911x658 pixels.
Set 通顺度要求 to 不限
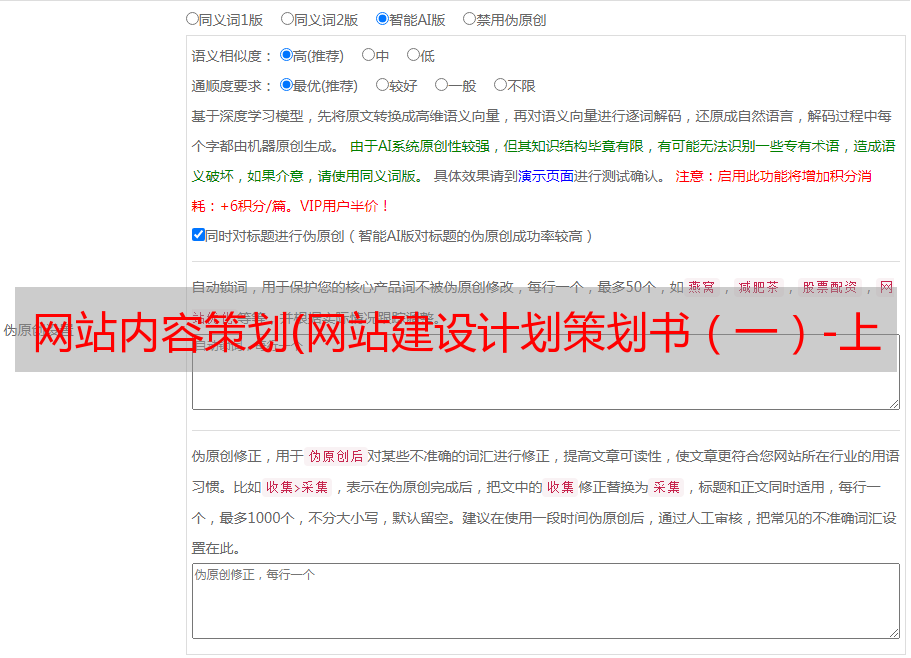500,85
